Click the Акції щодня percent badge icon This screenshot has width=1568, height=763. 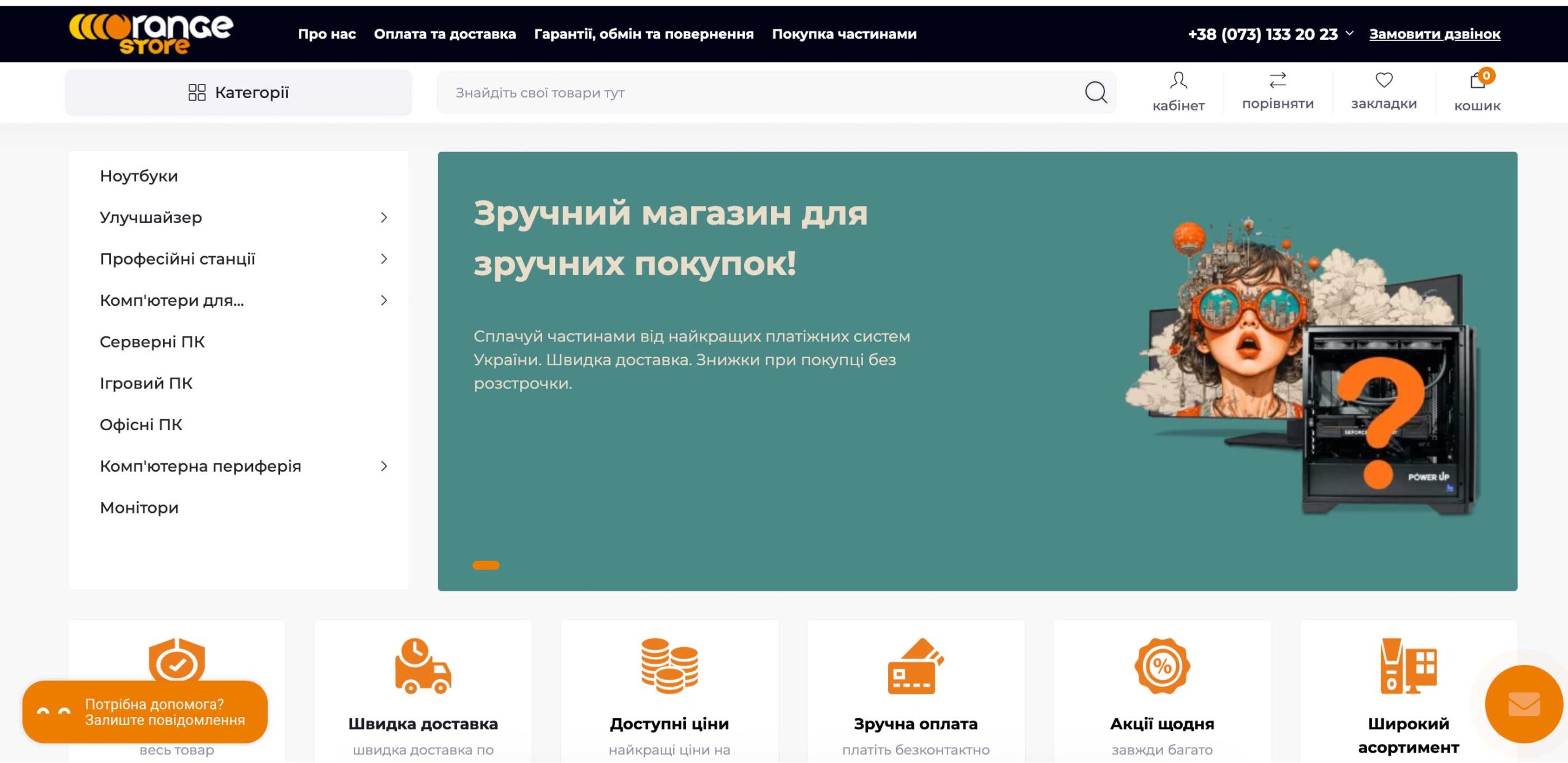click(x=1162, y=666)
